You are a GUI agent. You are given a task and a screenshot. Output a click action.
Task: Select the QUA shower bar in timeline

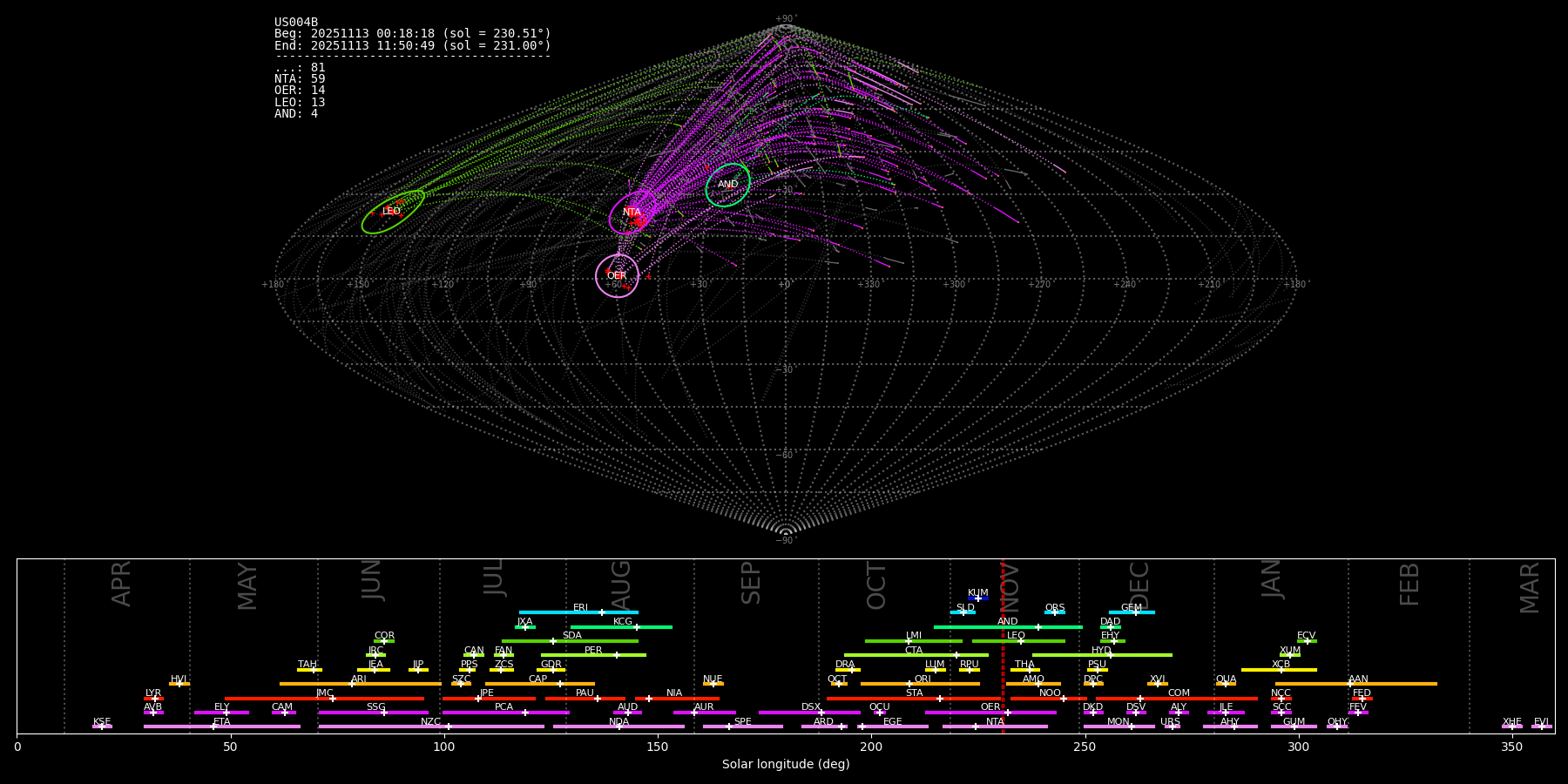point(1226,684)
